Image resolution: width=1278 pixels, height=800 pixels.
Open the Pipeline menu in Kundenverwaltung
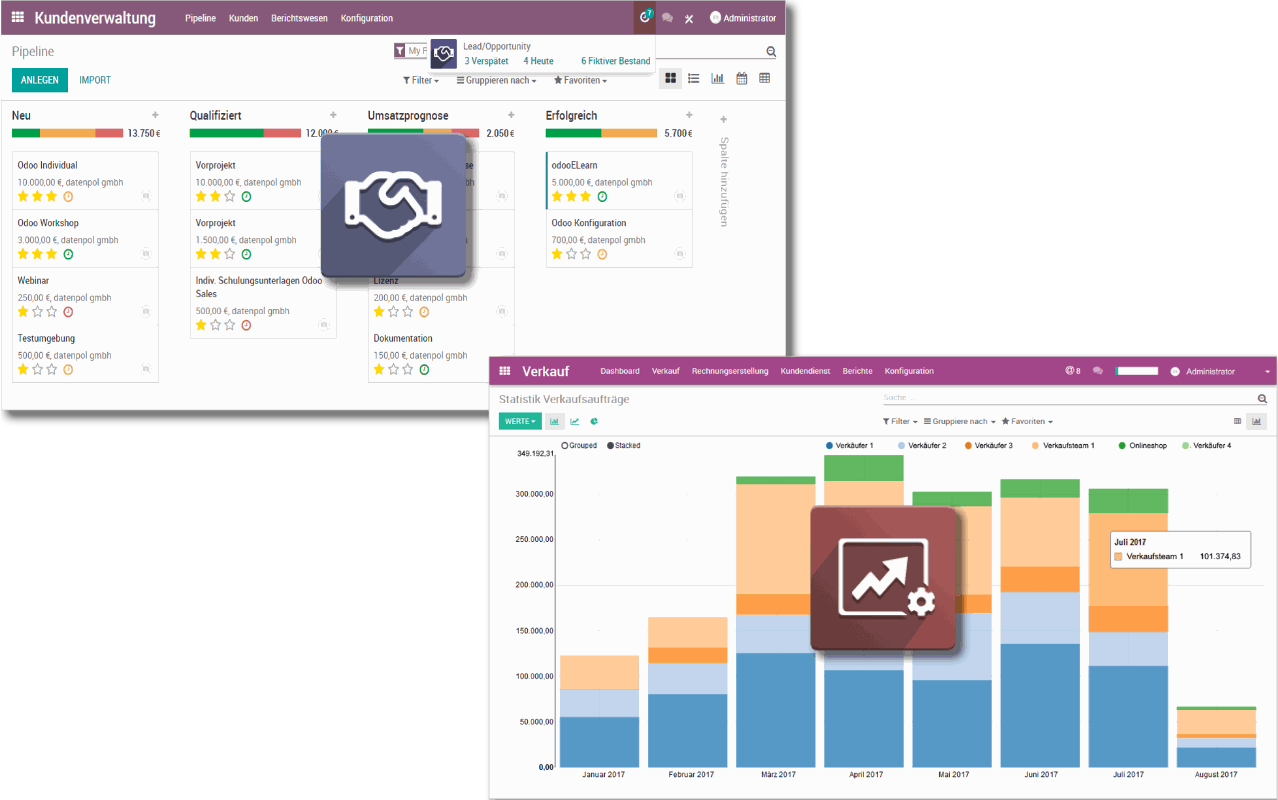pos(200,18)
